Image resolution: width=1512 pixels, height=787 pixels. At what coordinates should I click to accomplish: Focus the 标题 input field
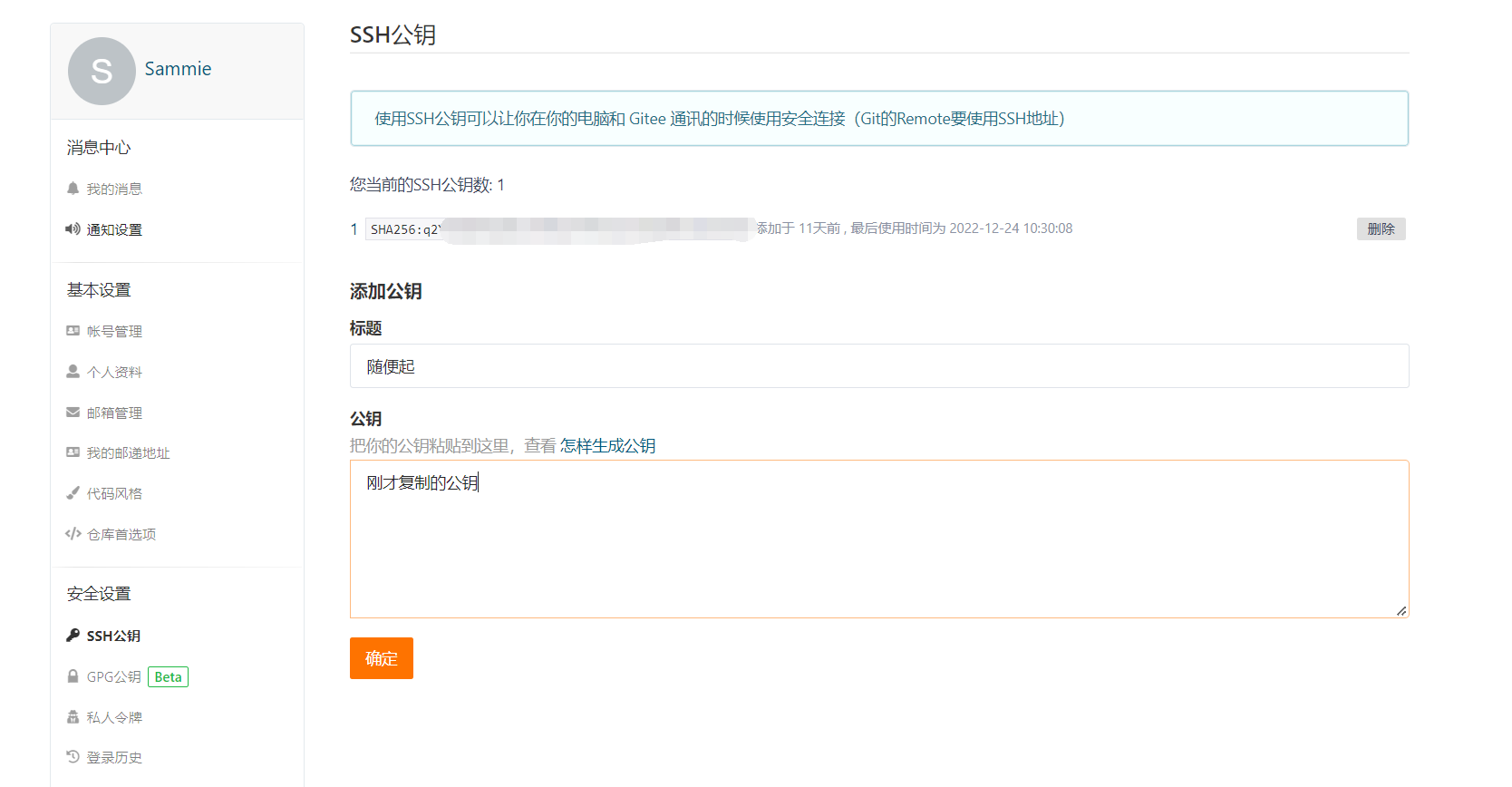click(878, 366)
